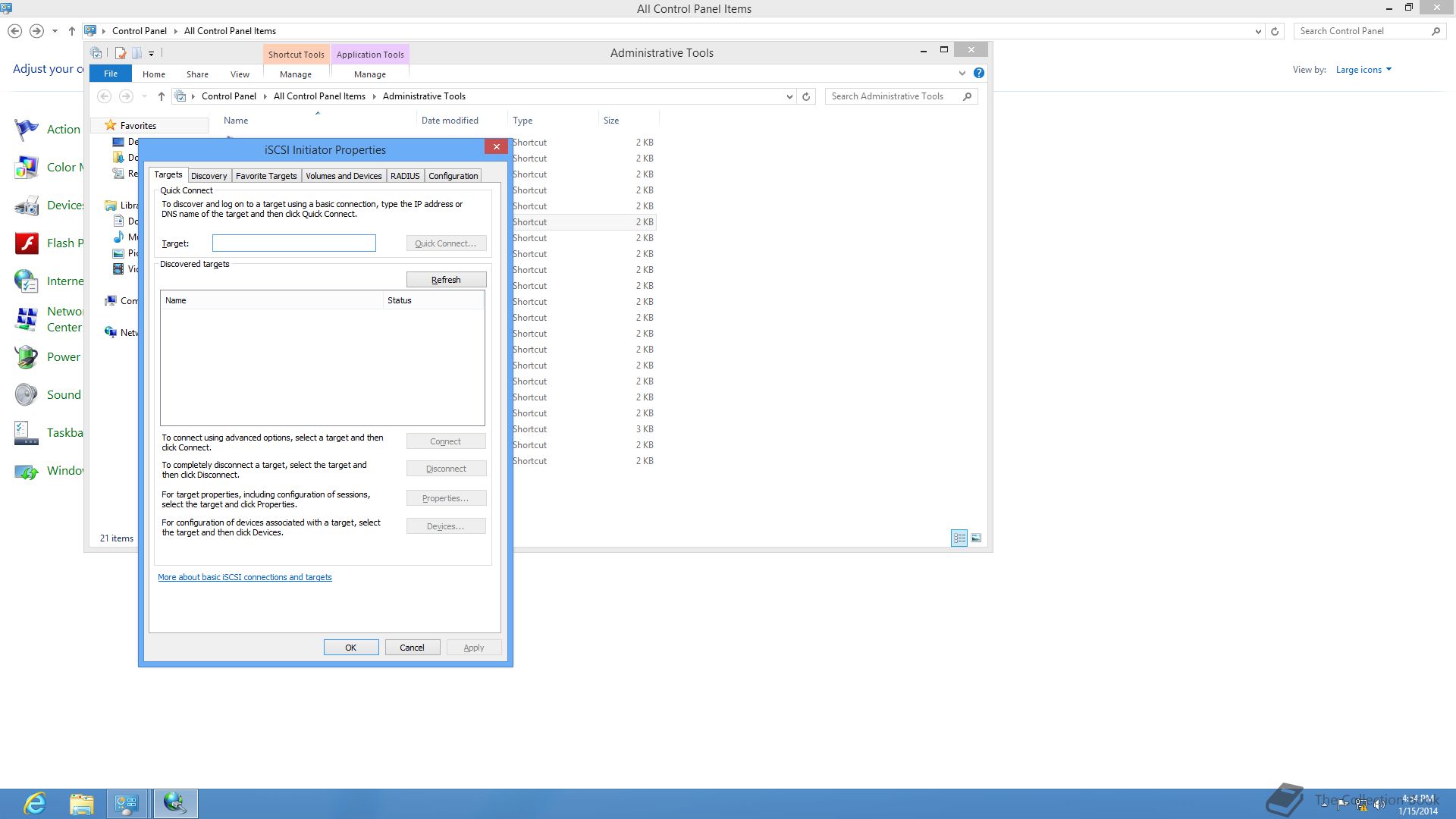1456x819 pixels.
Task: Switch to details view in Administrative Tools
Action: click(959, 538)
